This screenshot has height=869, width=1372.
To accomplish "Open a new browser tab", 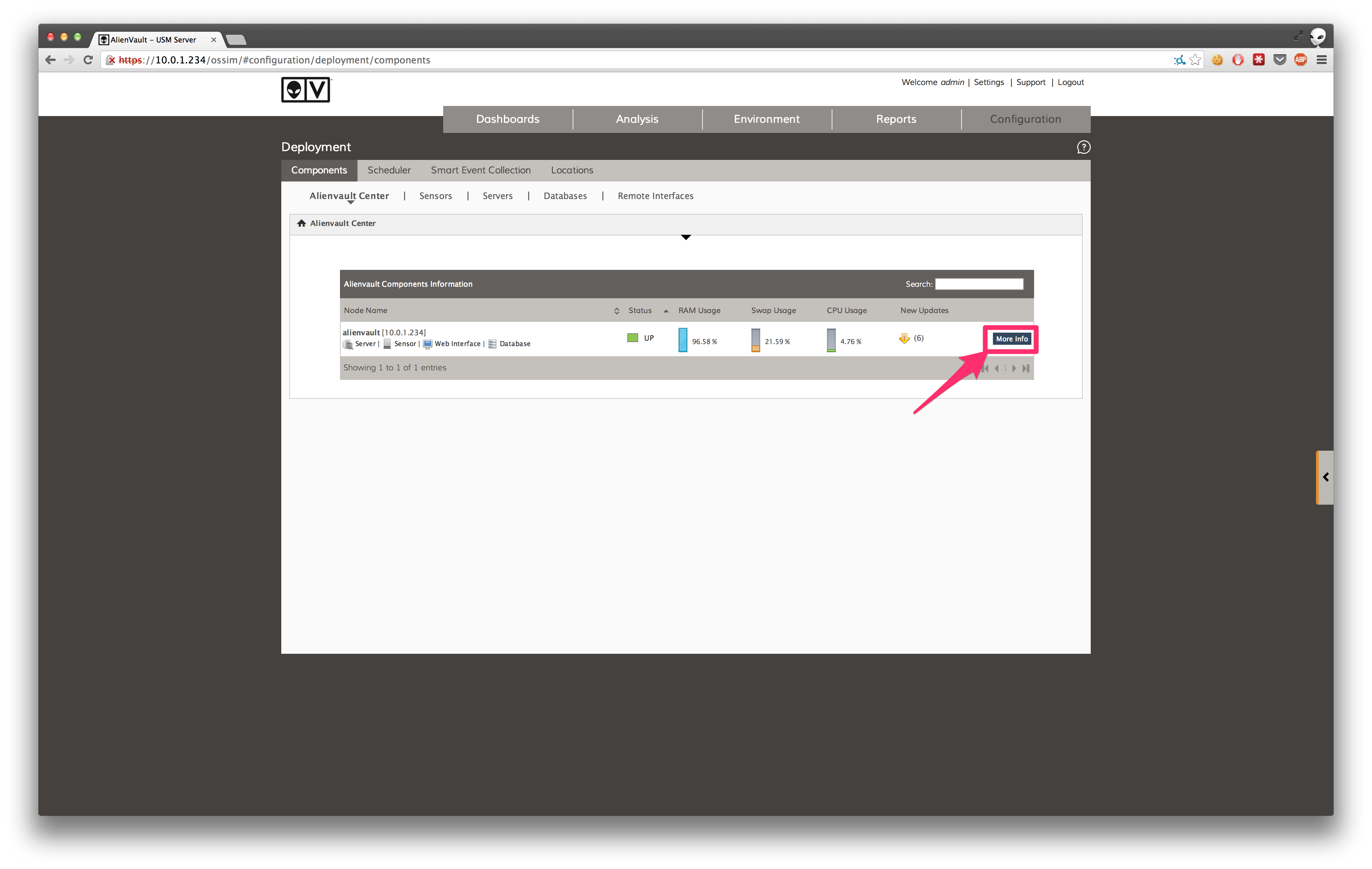I will [x=236, y=40].
